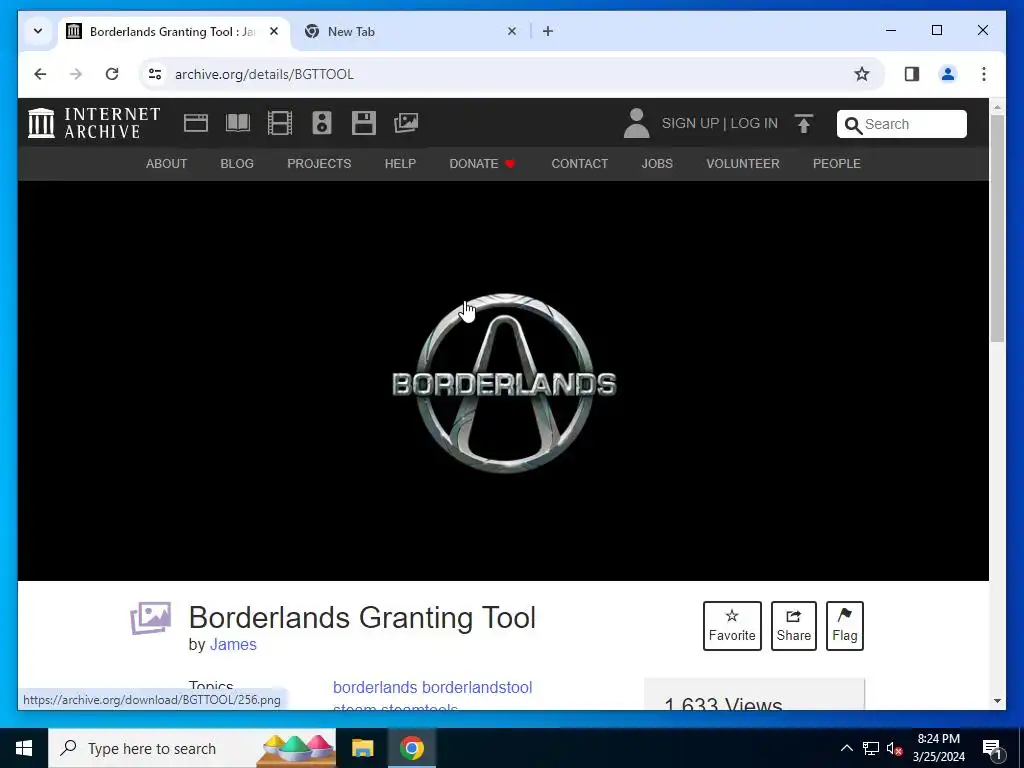This screenshot has width=1024, height=768.
Task: Show hidden tray icons chevron
Action: tap(846, 748)
